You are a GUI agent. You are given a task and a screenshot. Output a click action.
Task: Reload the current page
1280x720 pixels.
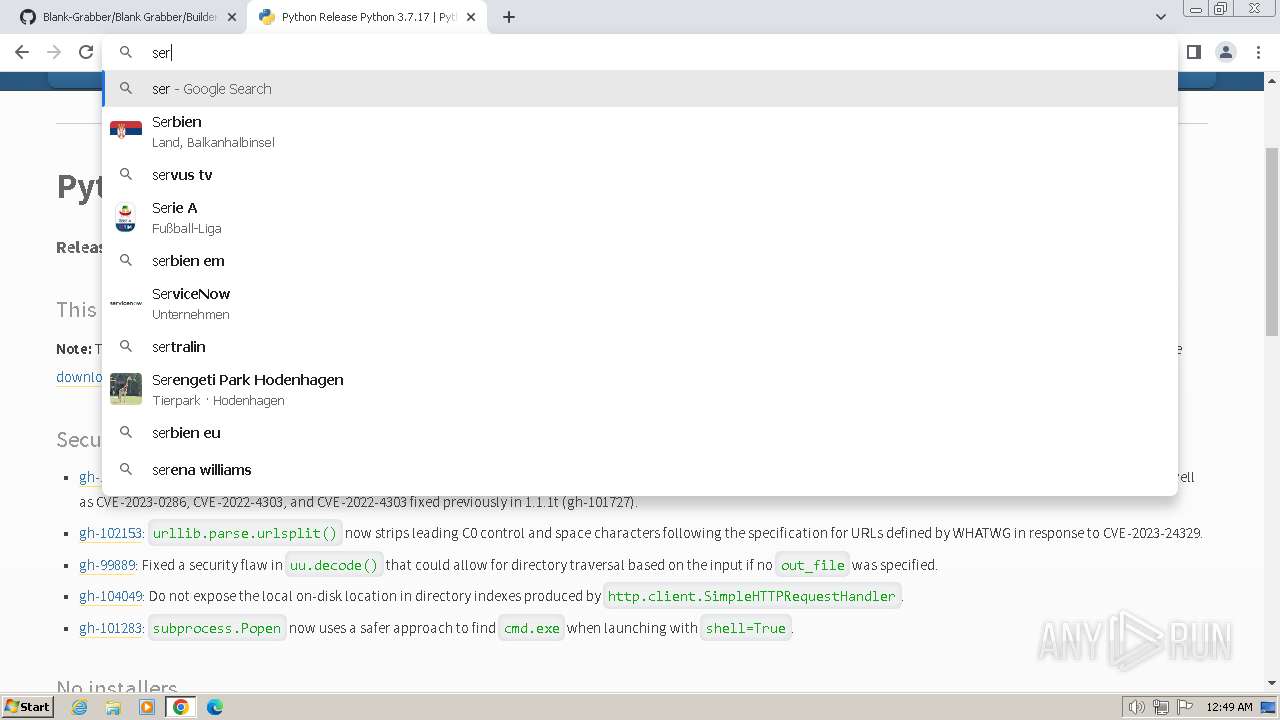point(86,52)
